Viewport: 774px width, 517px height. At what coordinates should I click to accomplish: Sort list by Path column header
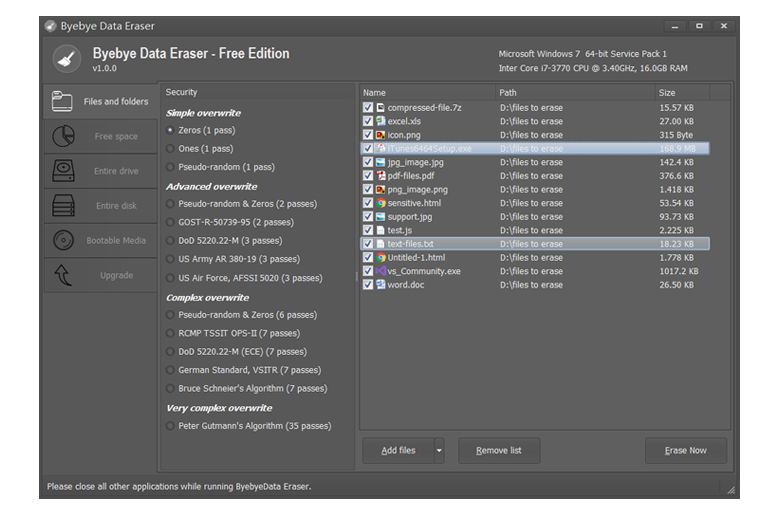(x=575, y=92)
